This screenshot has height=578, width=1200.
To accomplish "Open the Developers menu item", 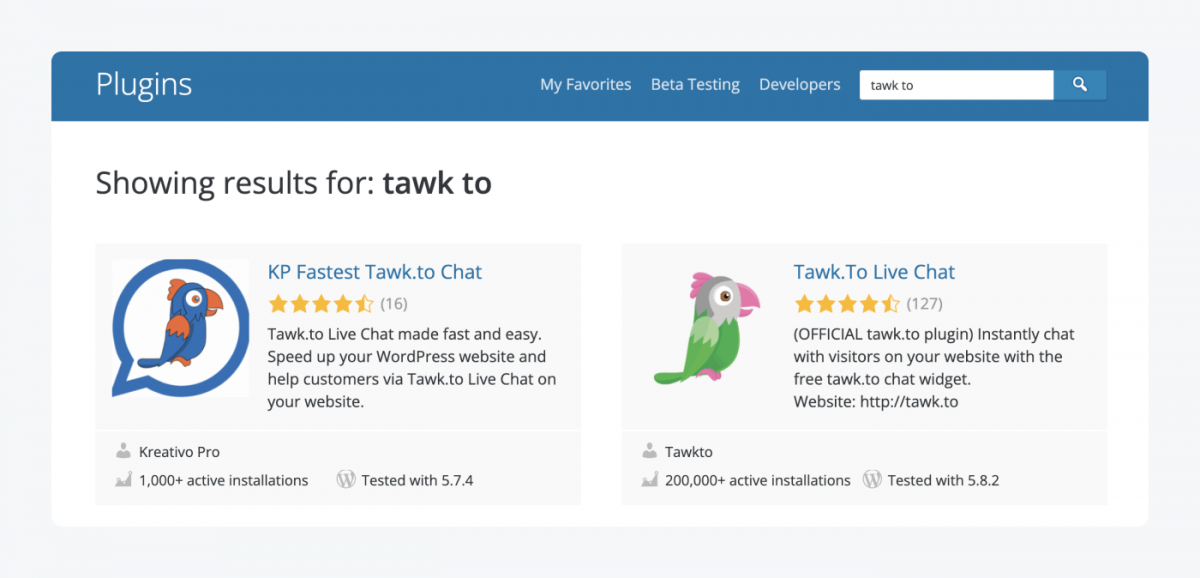I will 800,85.
